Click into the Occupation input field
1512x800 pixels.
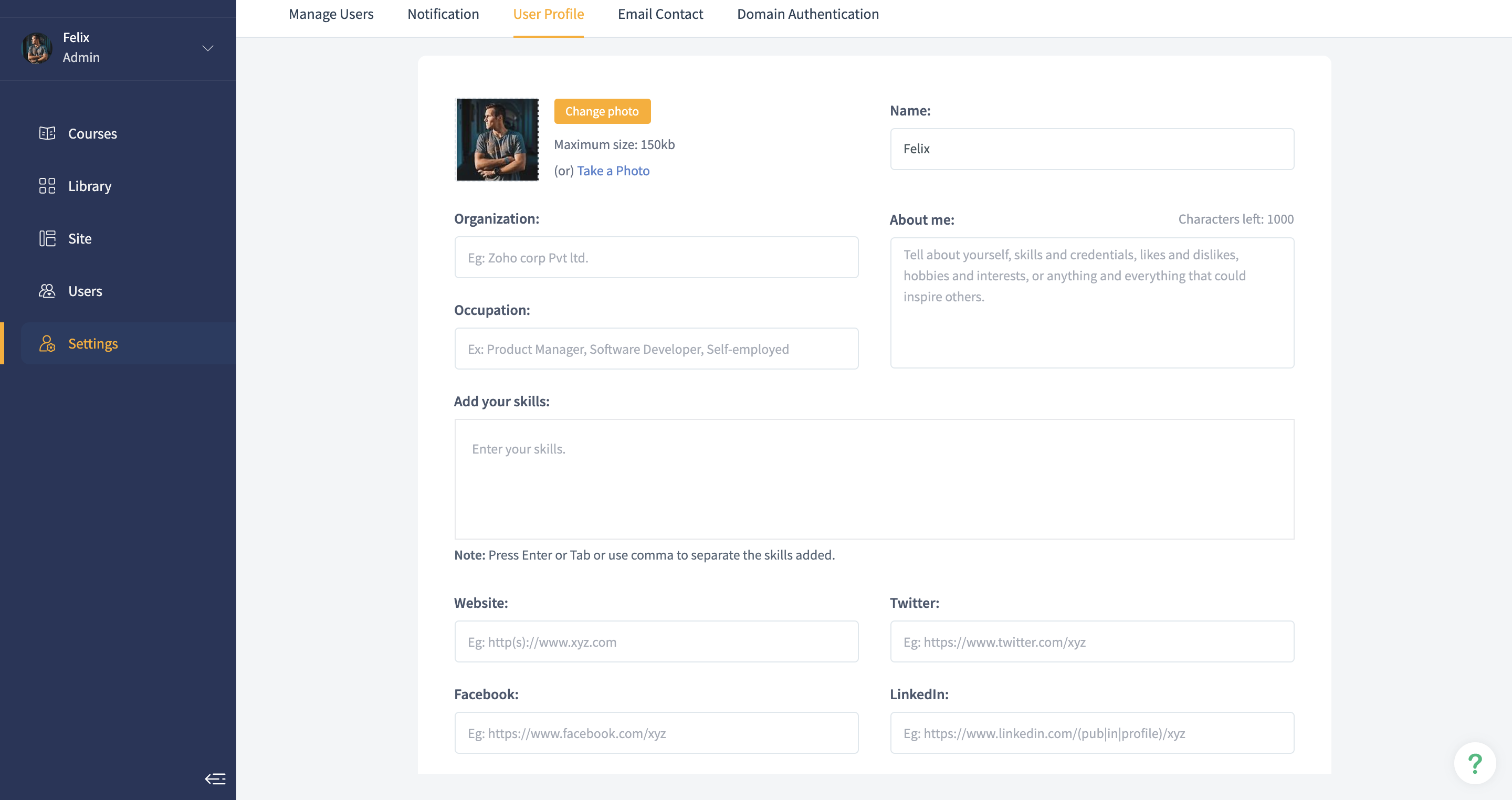[x=656, y=349]
